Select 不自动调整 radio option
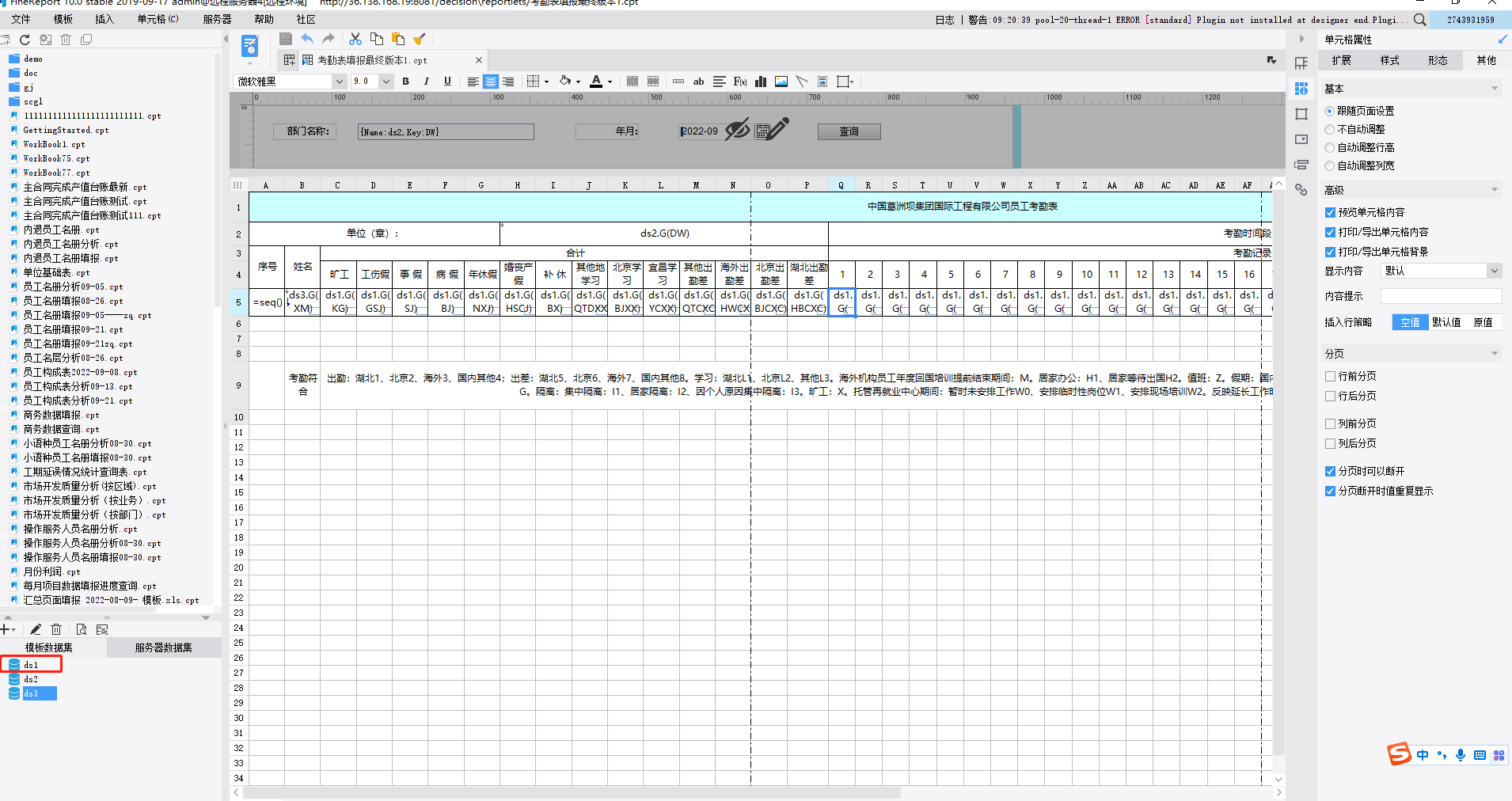 pos(1330,129)
